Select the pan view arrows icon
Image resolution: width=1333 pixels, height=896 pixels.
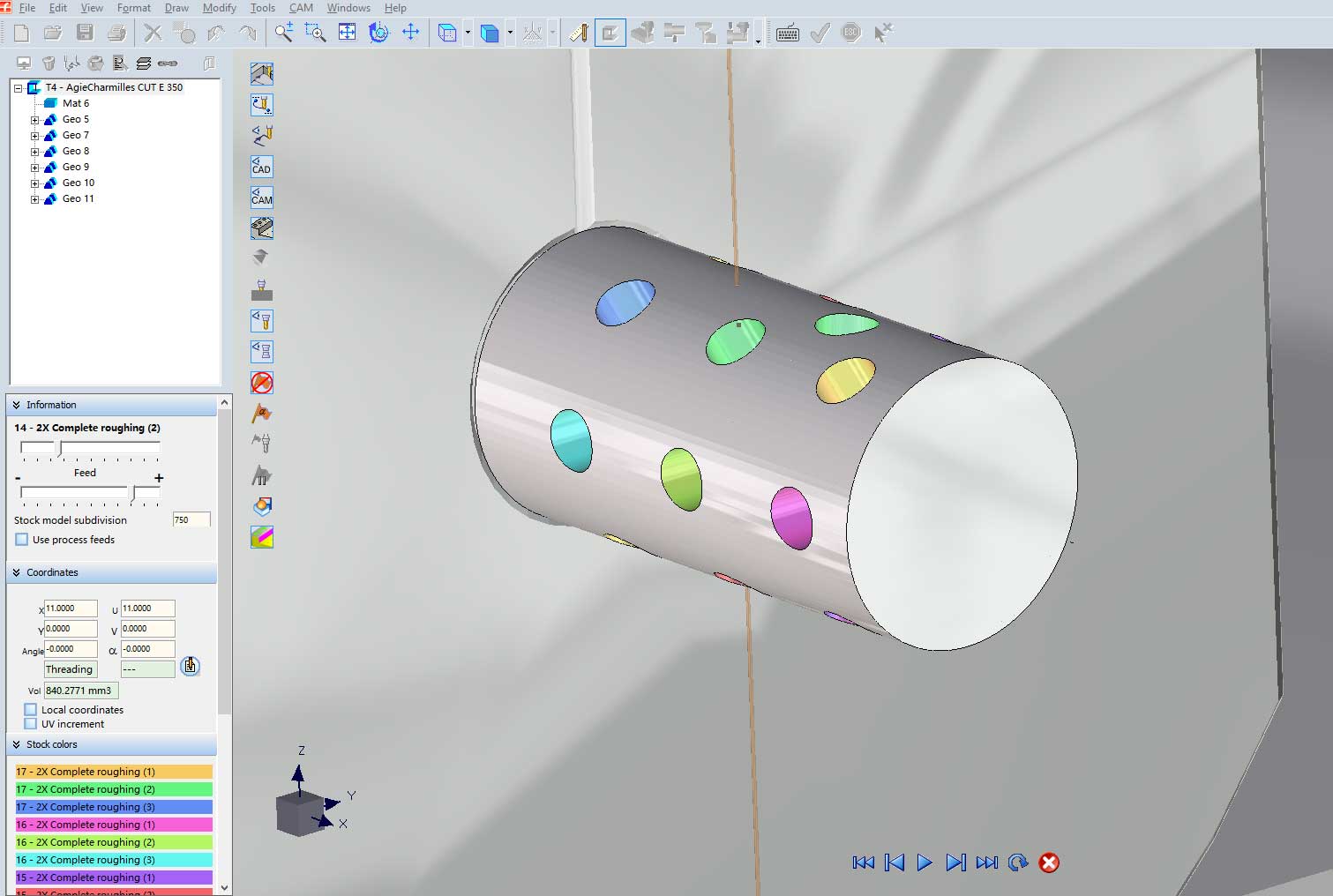pos(411,34)
